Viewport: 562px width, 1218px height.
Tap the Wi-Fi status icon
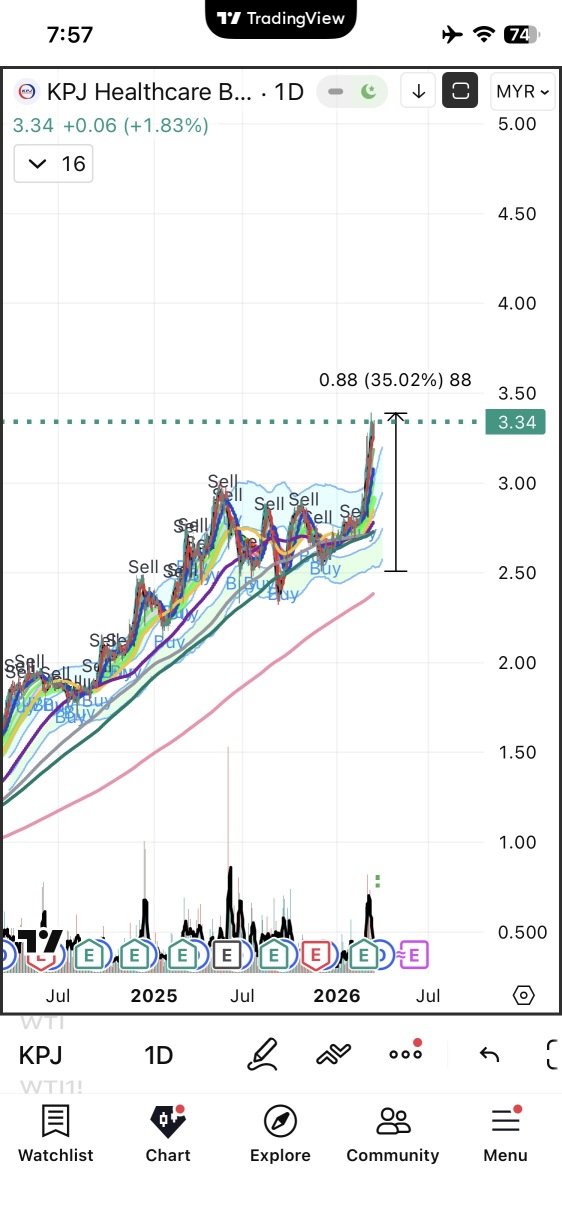(485, 35)
